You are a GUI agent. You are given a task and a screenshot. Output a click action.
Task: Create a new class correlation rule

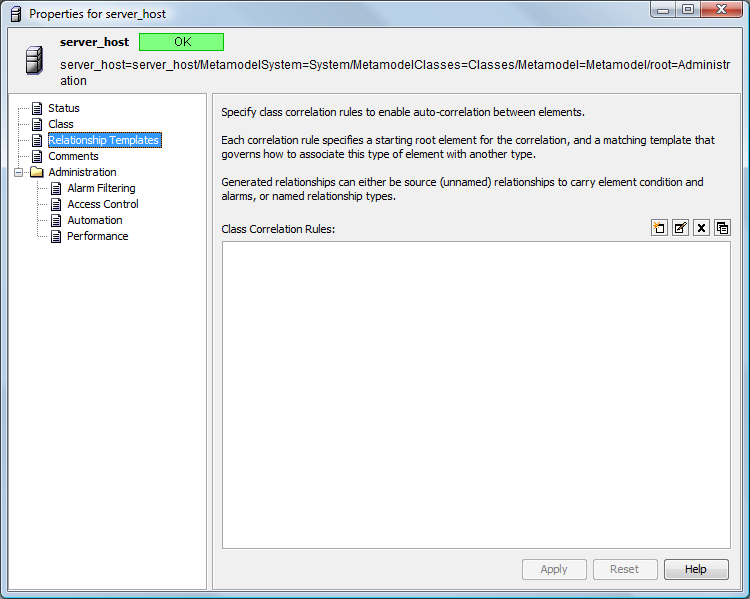pos(659,228)
